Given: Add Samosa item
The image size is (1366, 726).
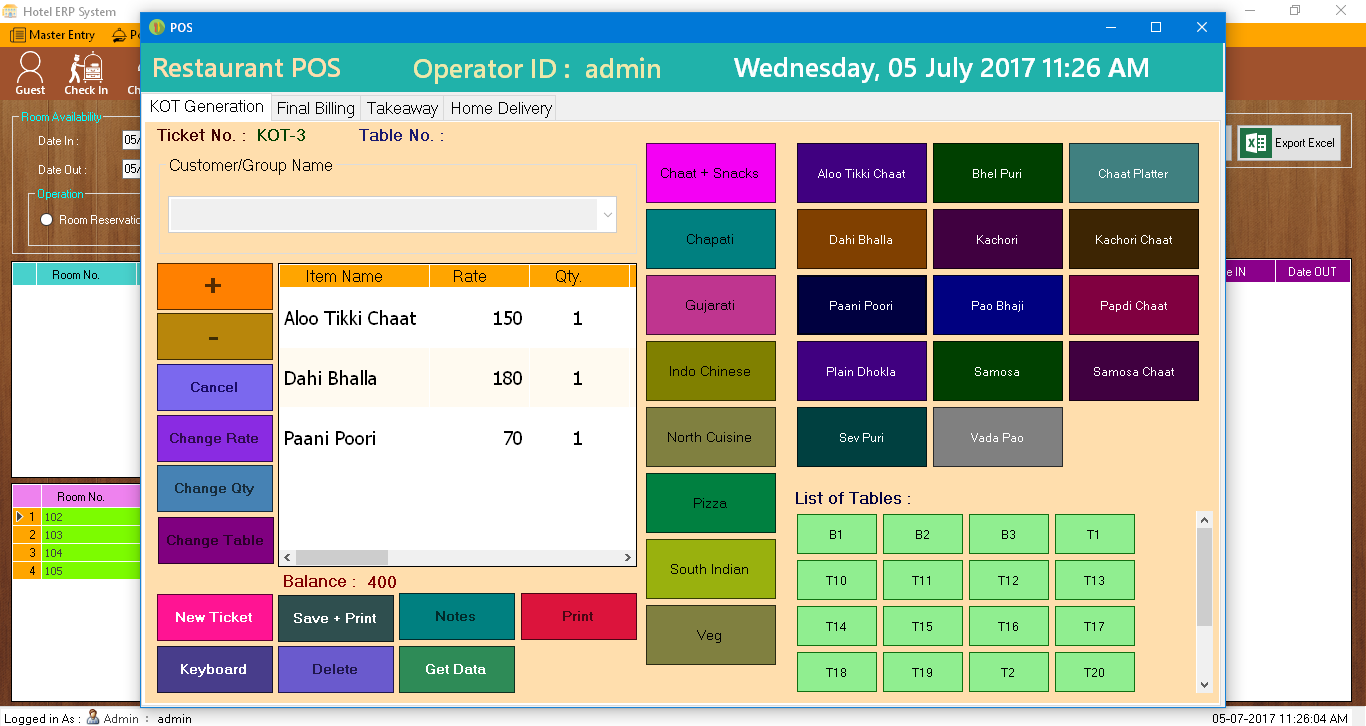Looking at the screenshot, I should pos(998,371).
